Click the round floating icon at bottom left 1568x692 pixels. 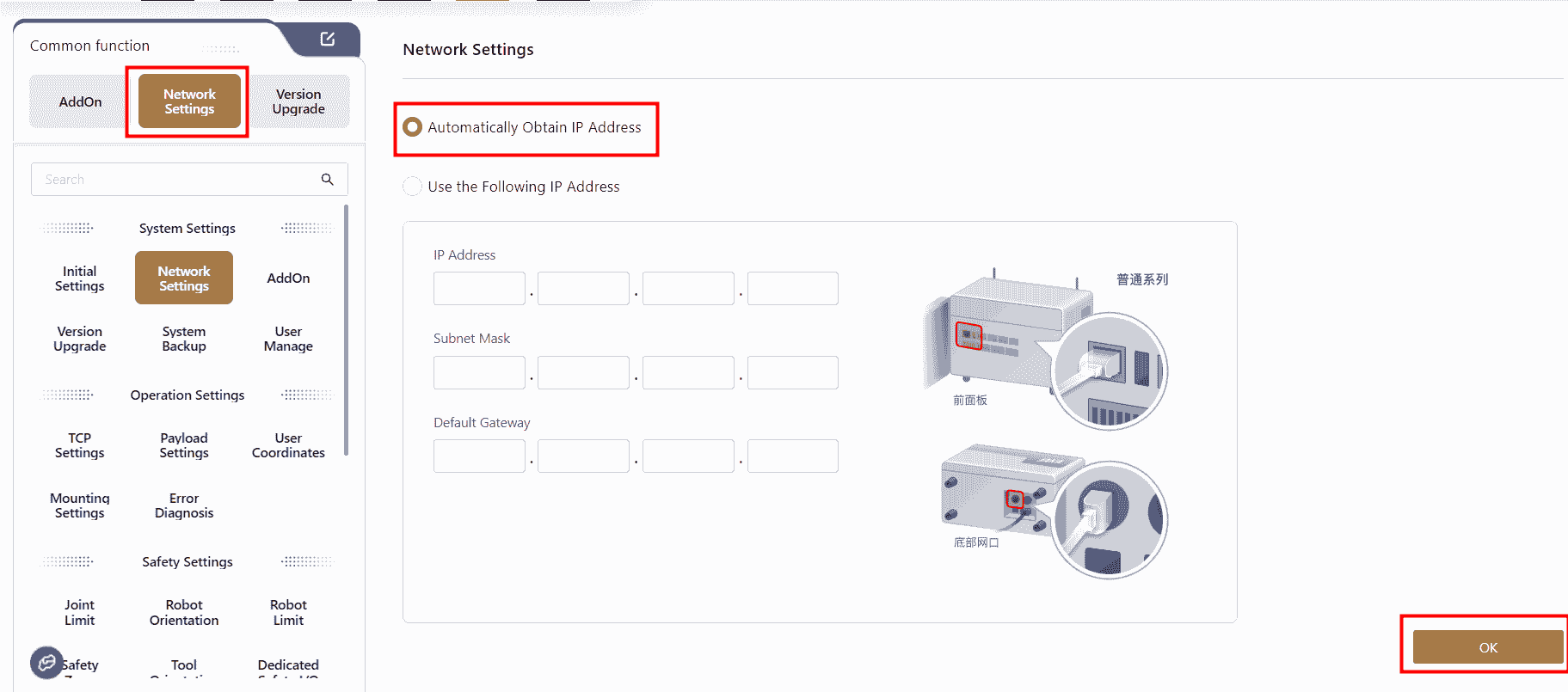[x=46, y=662]
